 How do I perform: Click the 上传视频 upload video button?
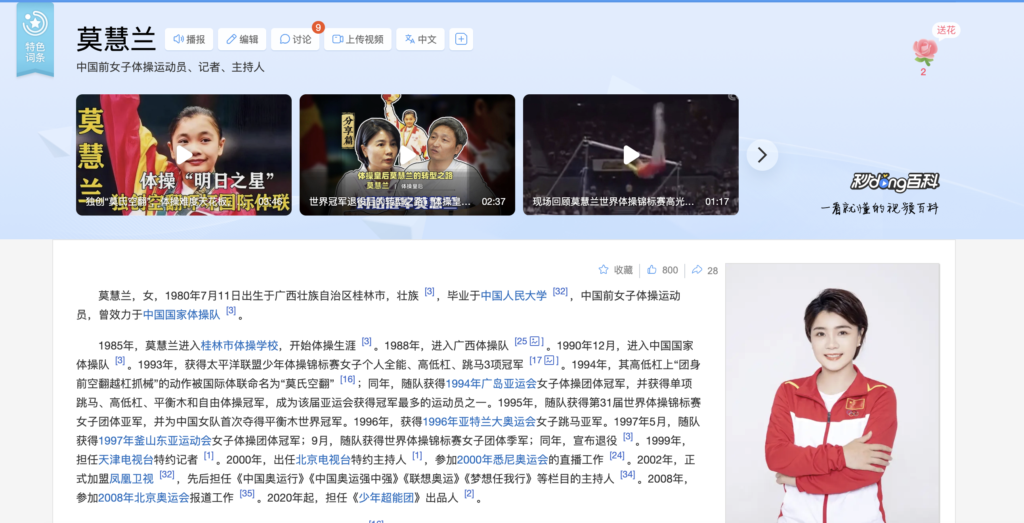(357, 39)
